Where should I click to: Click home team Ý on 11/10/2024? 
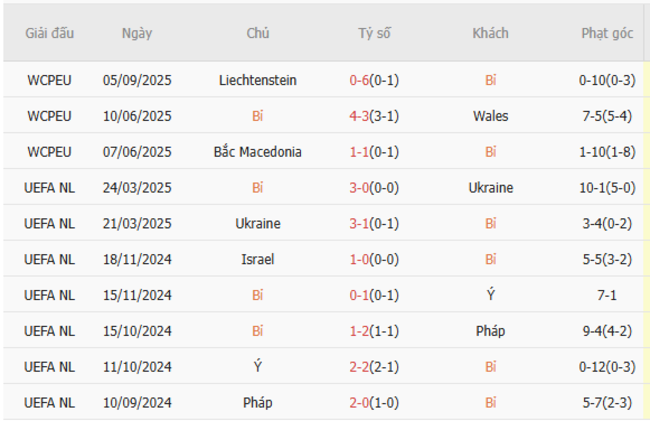click(x=257, y=367)
